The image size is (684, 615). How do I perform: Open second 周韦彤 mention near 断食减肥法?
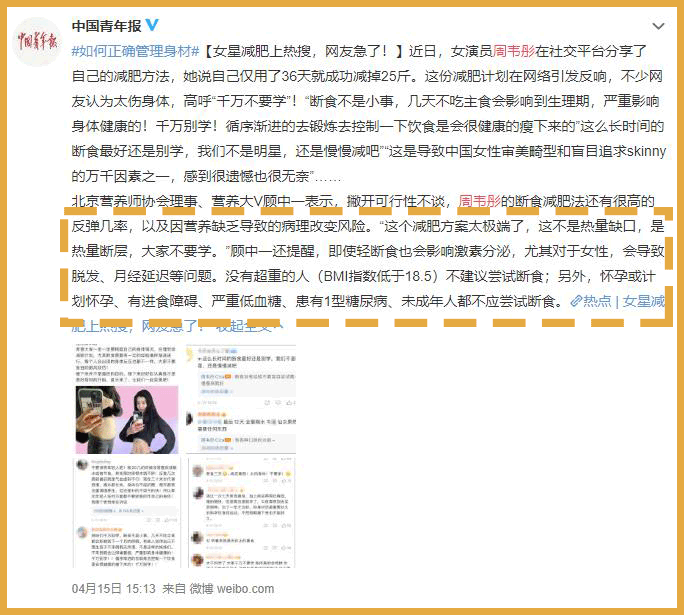(x=479, y=201)
